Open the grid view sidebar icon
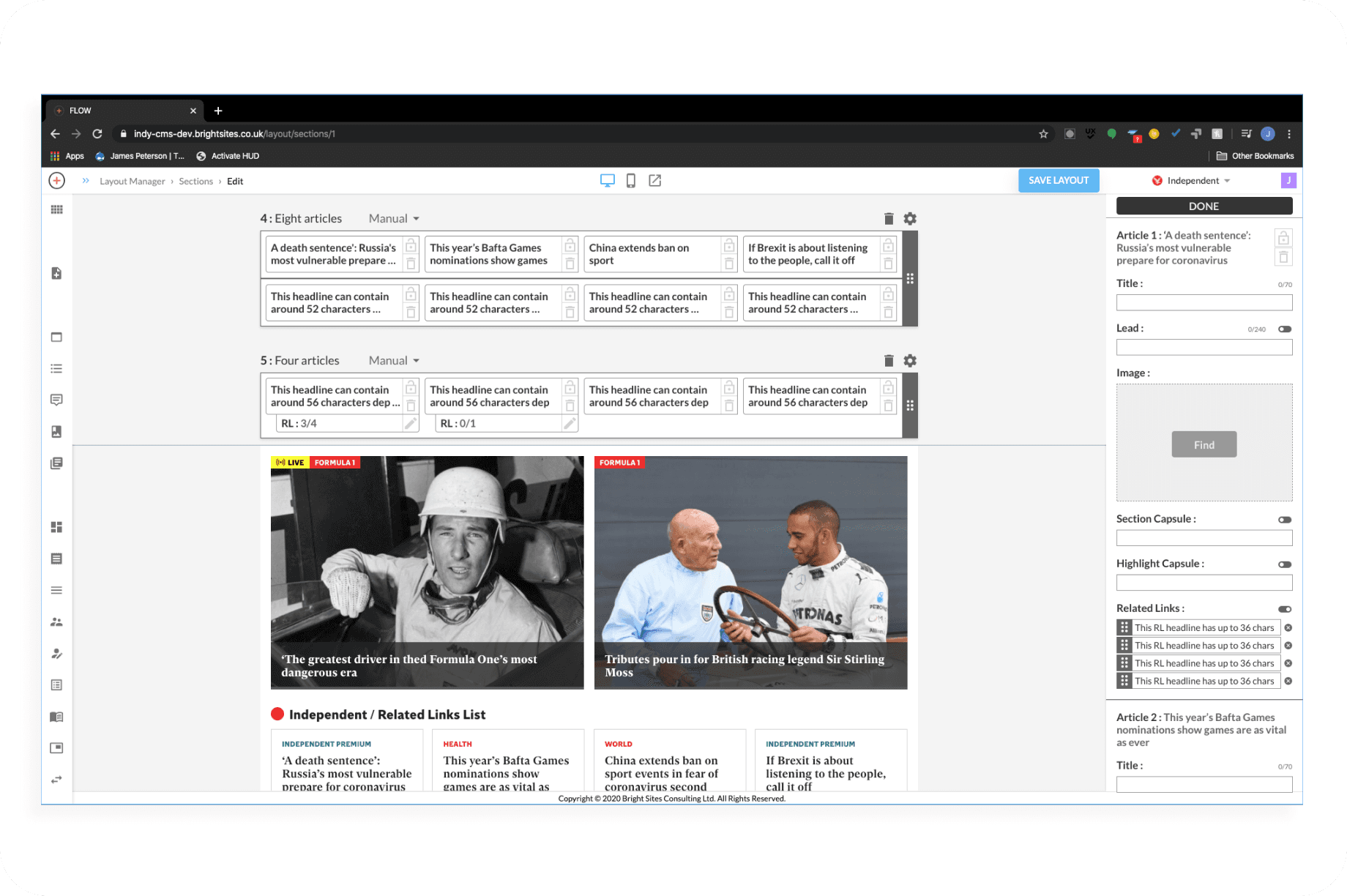The image size is (1347, 896). pos(56,209)
